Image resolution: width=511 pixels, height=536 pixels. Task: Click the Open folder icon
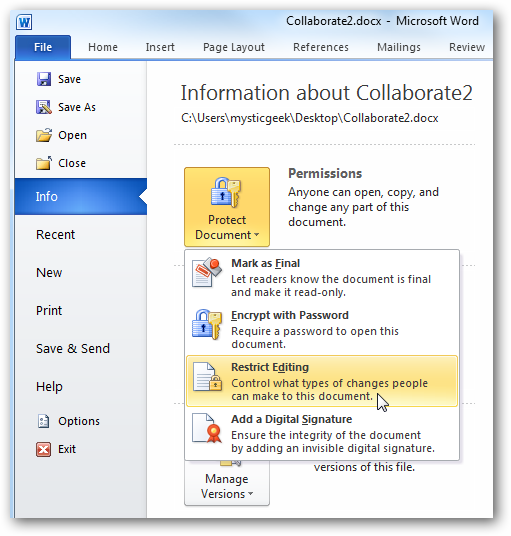click(44, 135)
